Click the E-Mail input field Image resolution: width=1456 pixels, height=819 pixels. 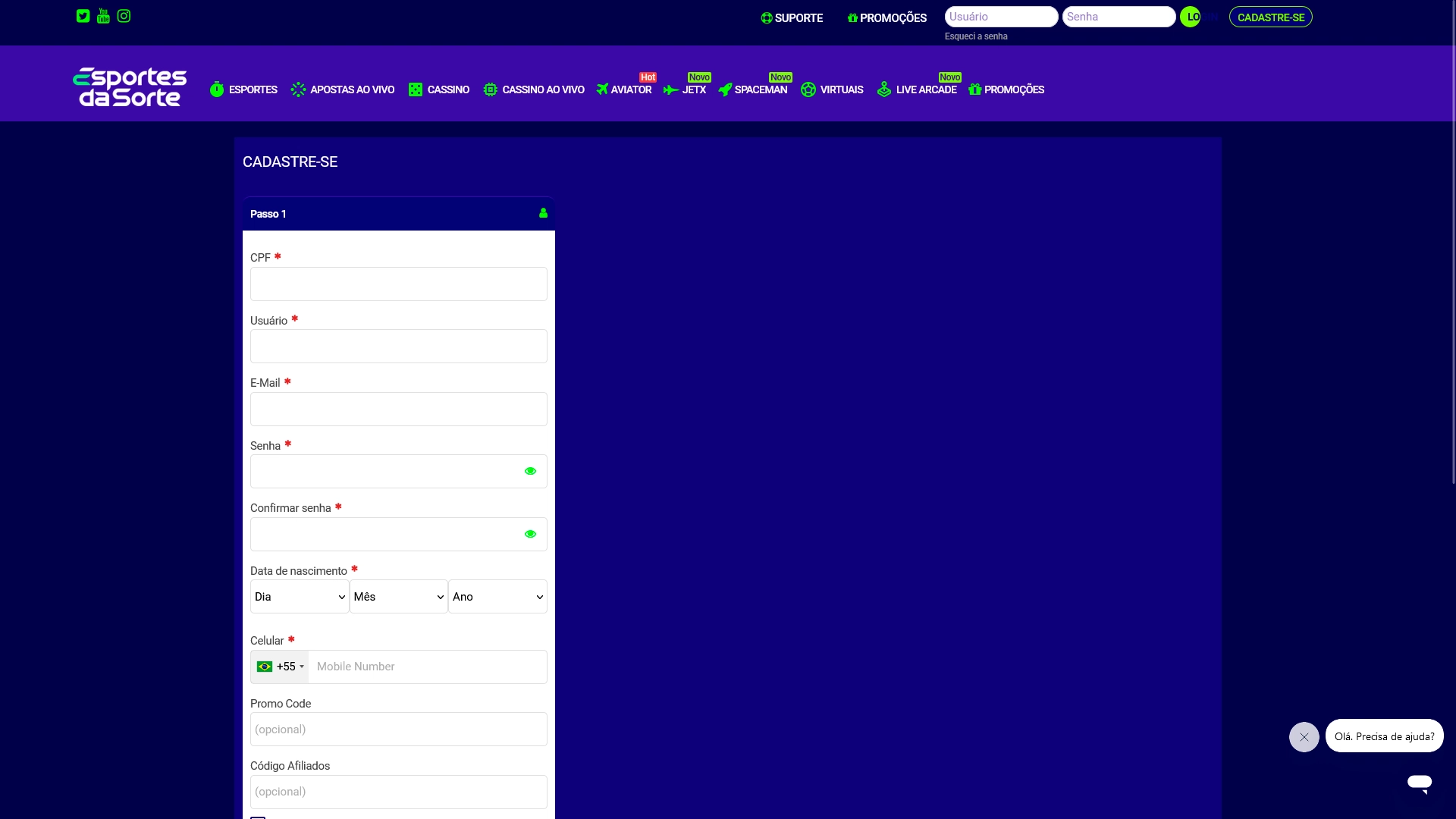tap(399, 409)
